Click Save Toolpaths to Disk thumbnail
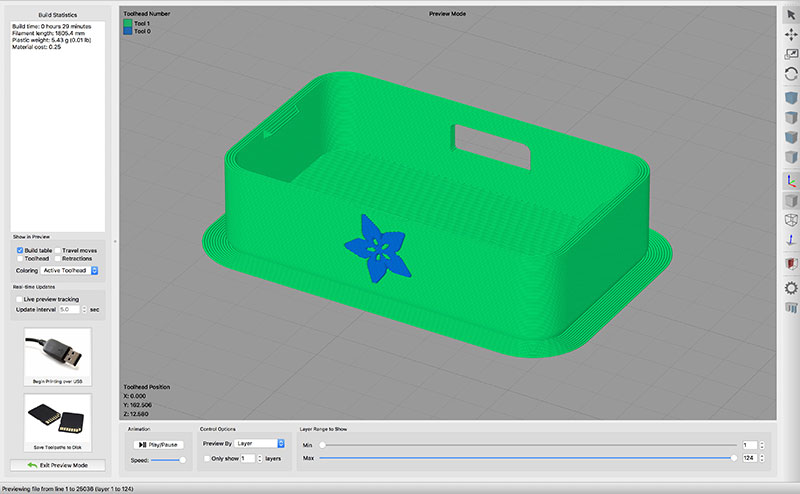Viewport: 800px width, 494px height. 56,418
